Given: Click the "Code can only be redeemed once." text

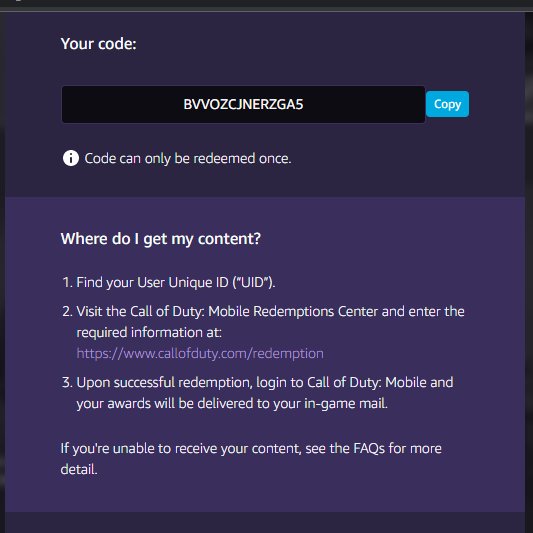Looking at the screenshot, I should pyautogui.click(x=188, y=158).
